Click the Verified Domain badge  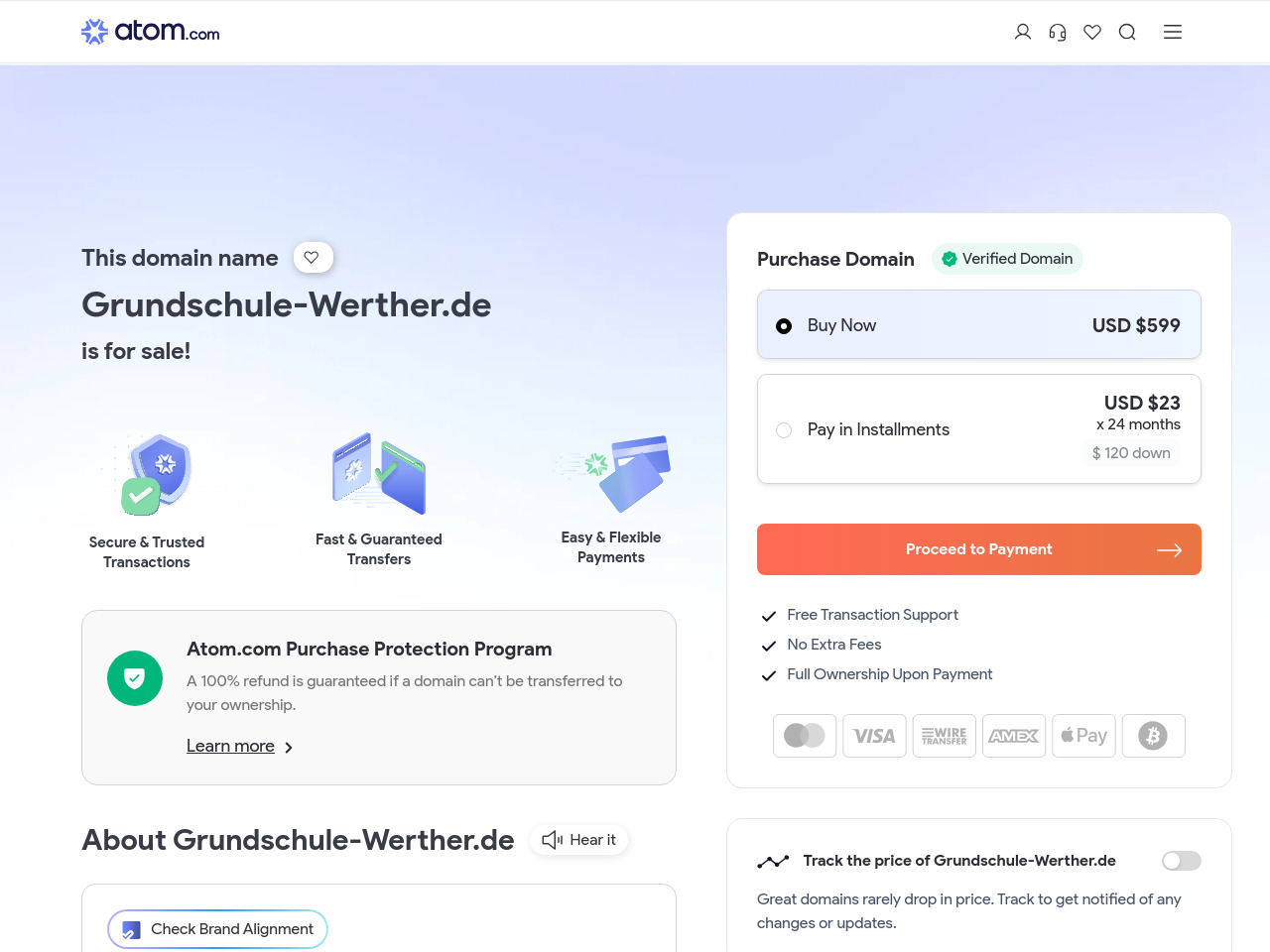click(1007, 259)
